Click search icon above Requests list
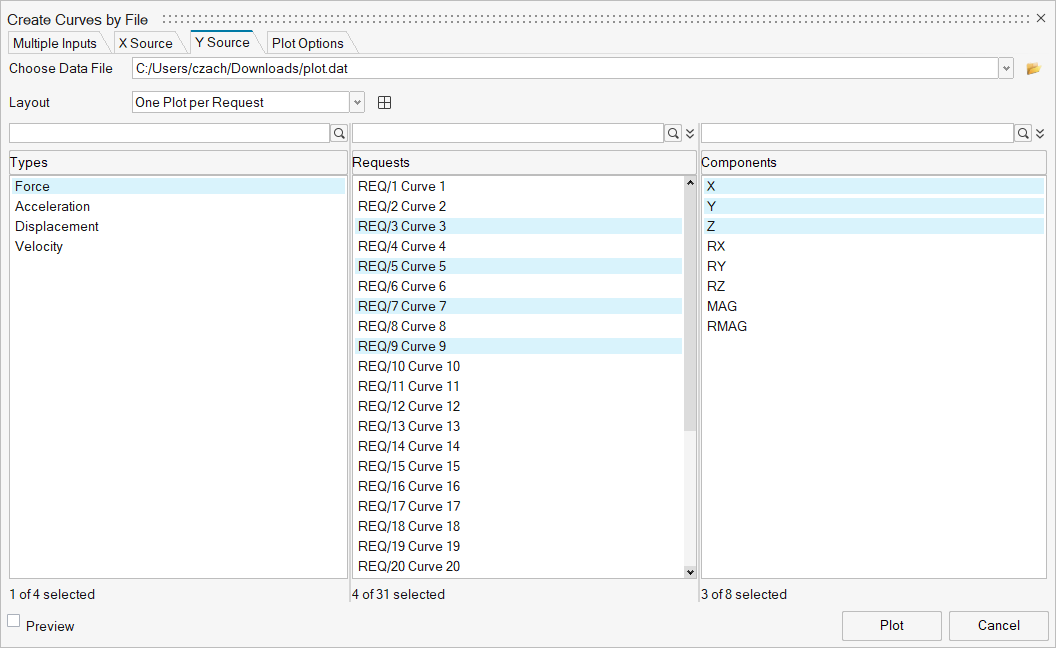Viewport: 1056px width, 648px height. [673, 133]
